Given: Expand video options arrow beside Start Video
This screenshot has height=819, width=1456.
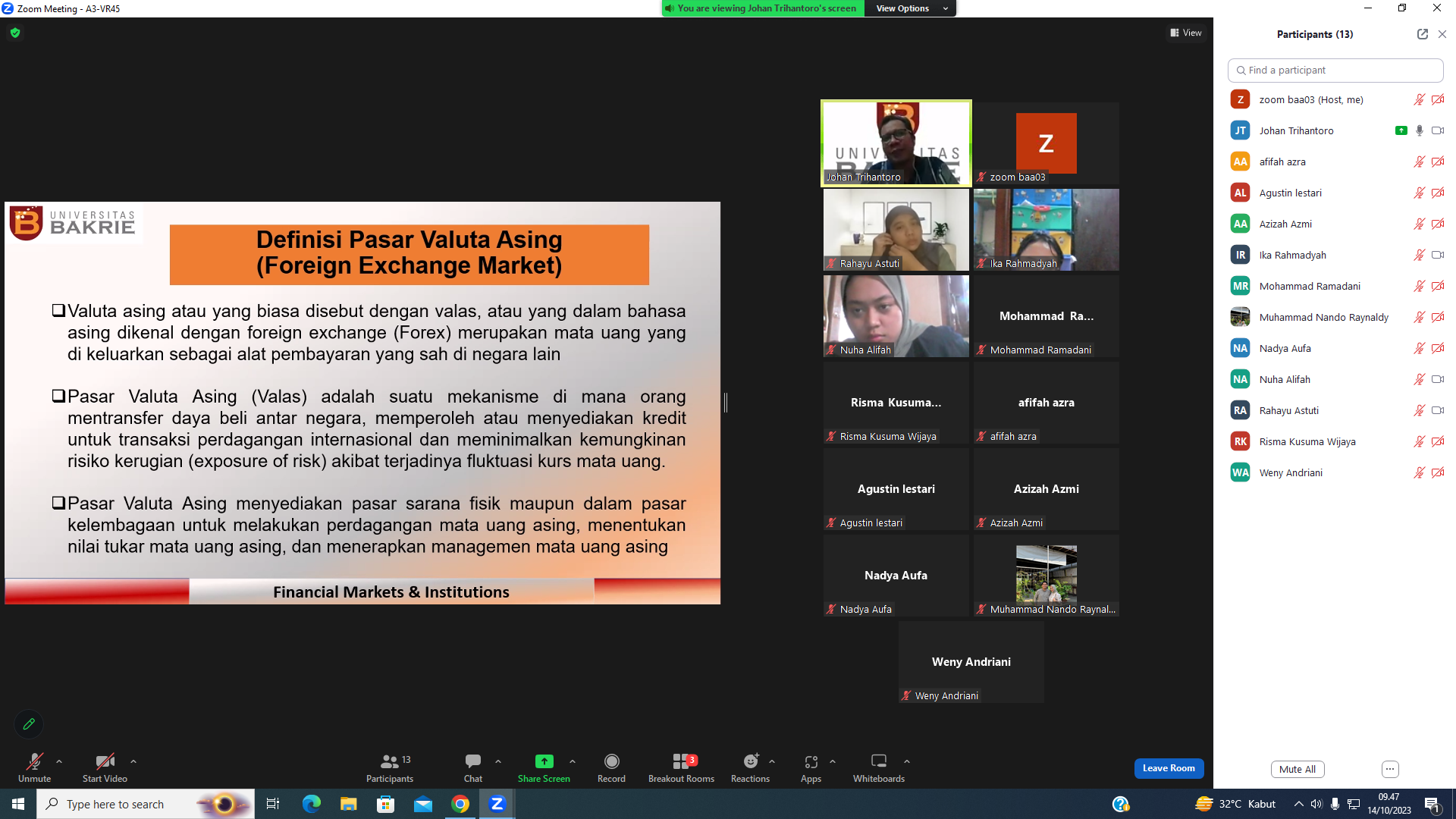Looking at the screenshot, I should 133,761.
